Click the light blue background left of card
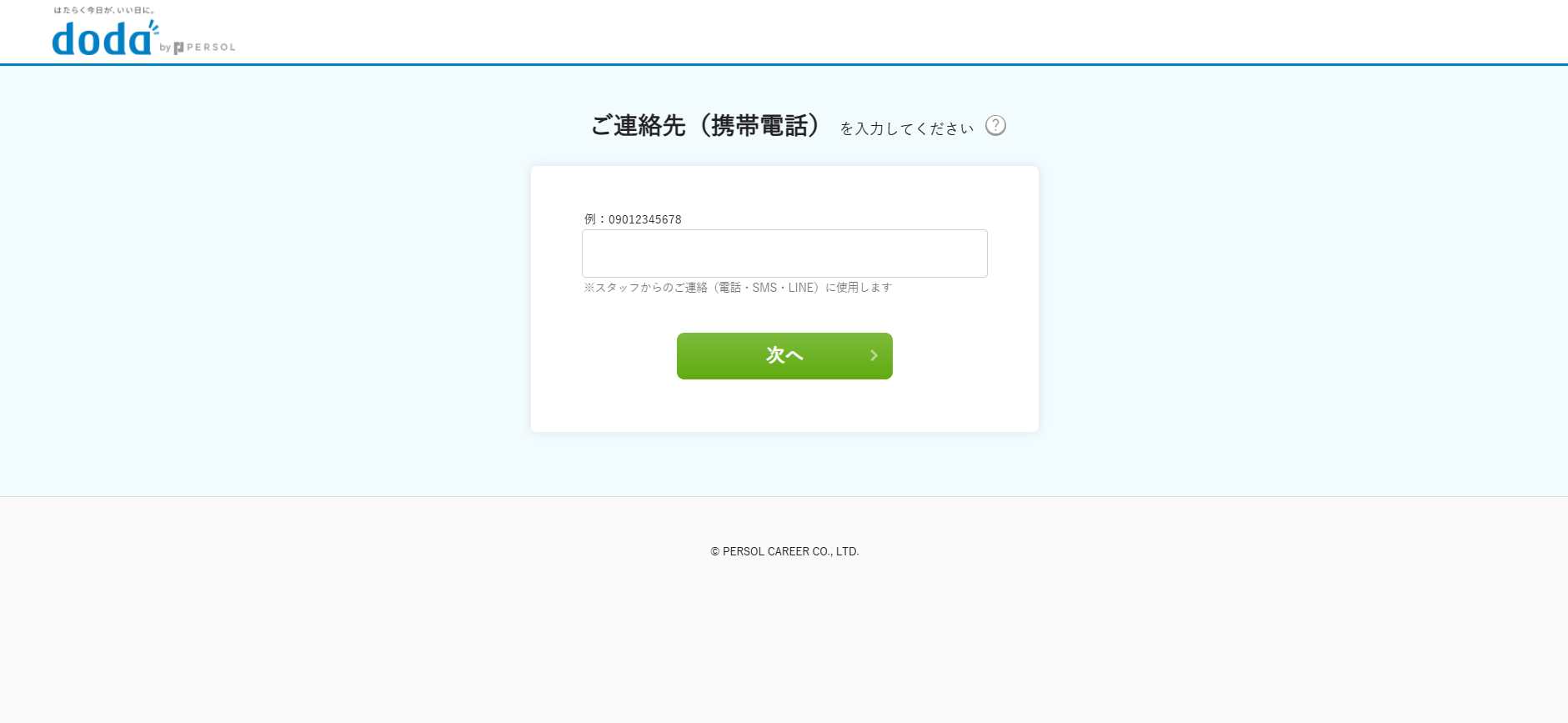 [x=265, y=284]
